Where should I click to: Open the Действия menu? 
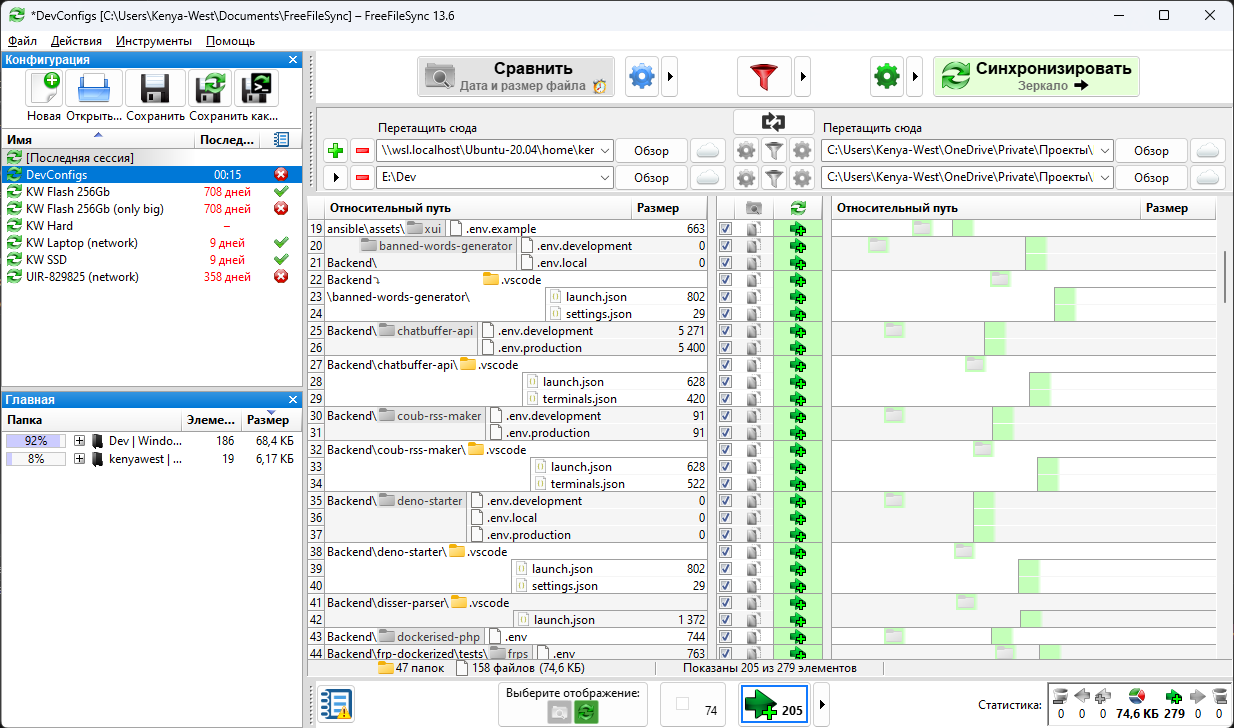76,41
